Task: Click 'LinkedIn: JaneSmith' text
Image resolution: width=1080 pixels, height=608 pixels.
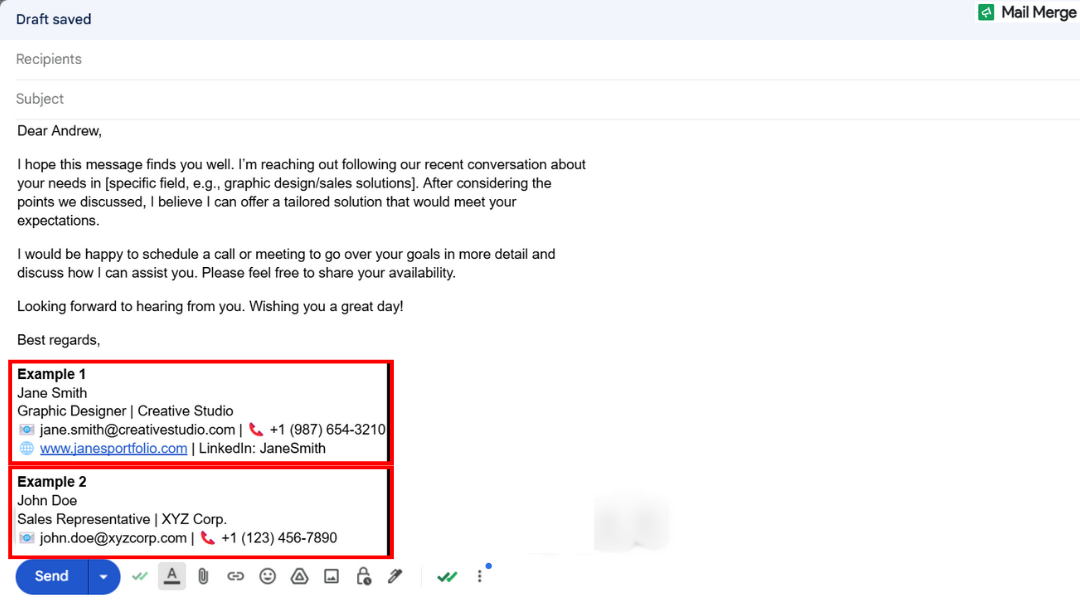Action: [262, 448]
